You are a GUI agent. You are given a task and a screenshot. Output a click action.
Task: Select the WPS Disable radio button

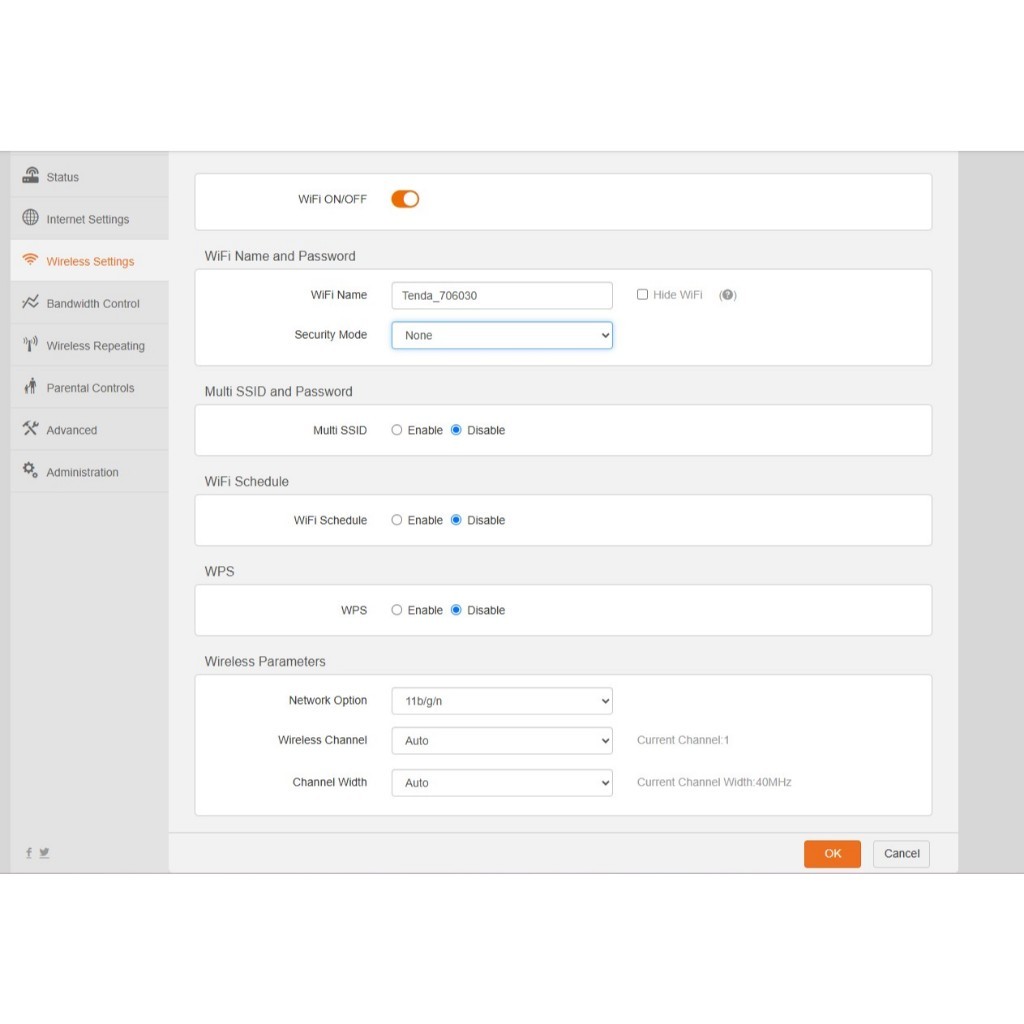coord(456,610)
